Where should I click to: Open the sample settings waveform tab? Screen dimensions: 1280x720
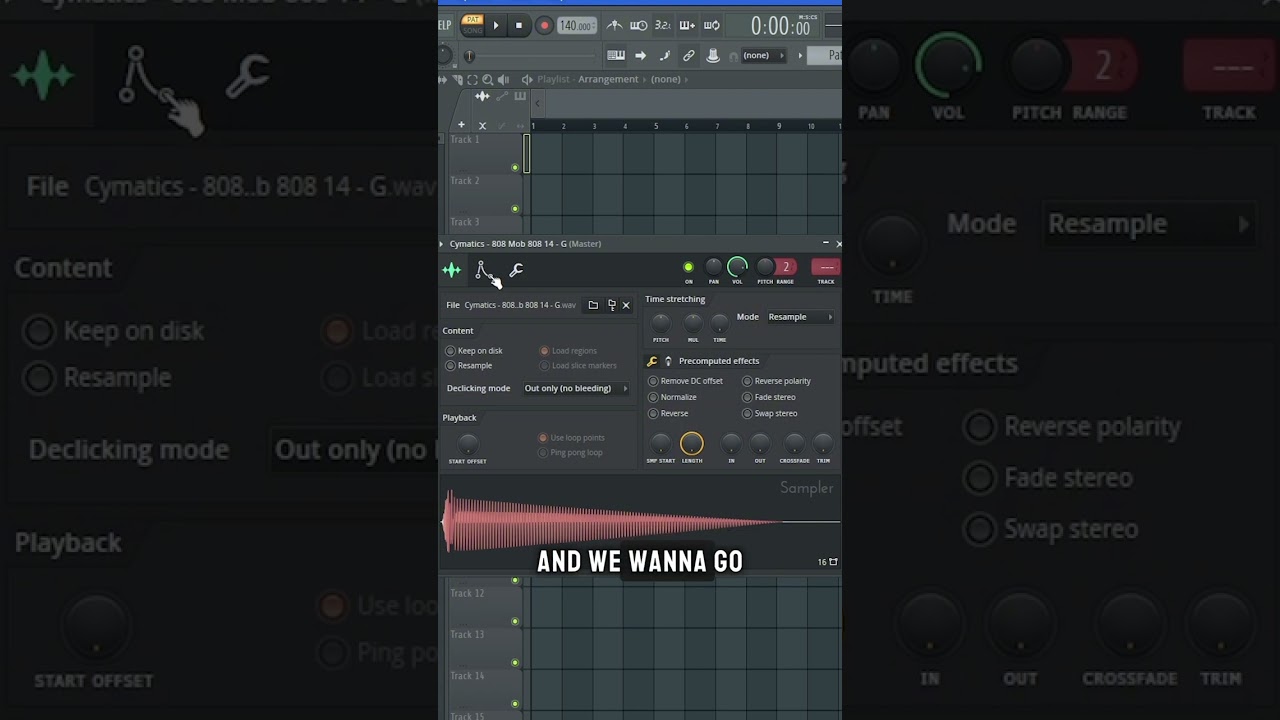click(452, 270)
